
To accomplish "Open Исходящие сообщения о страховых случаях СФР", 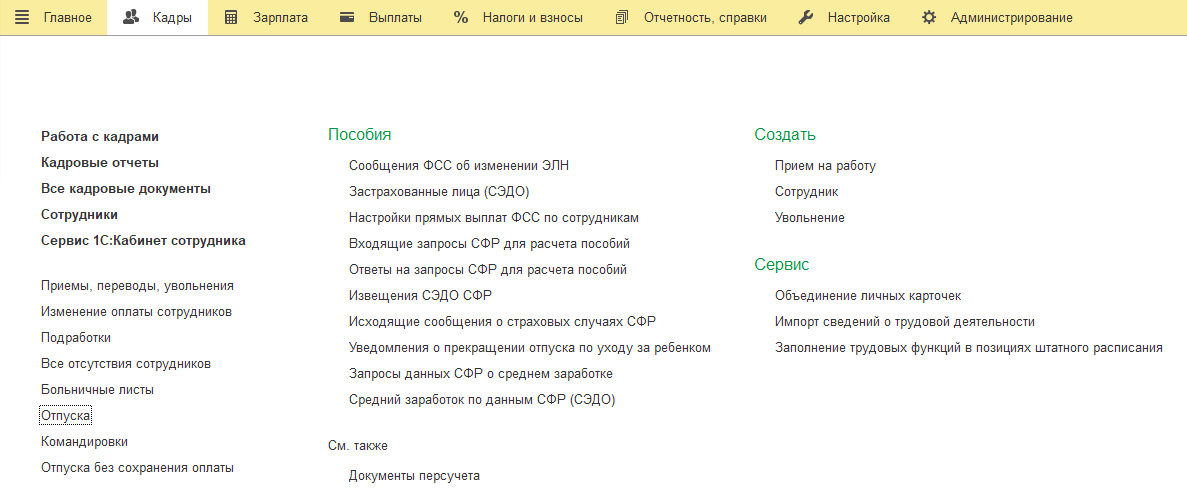I will pyautogui.click(x=503, y=322).
